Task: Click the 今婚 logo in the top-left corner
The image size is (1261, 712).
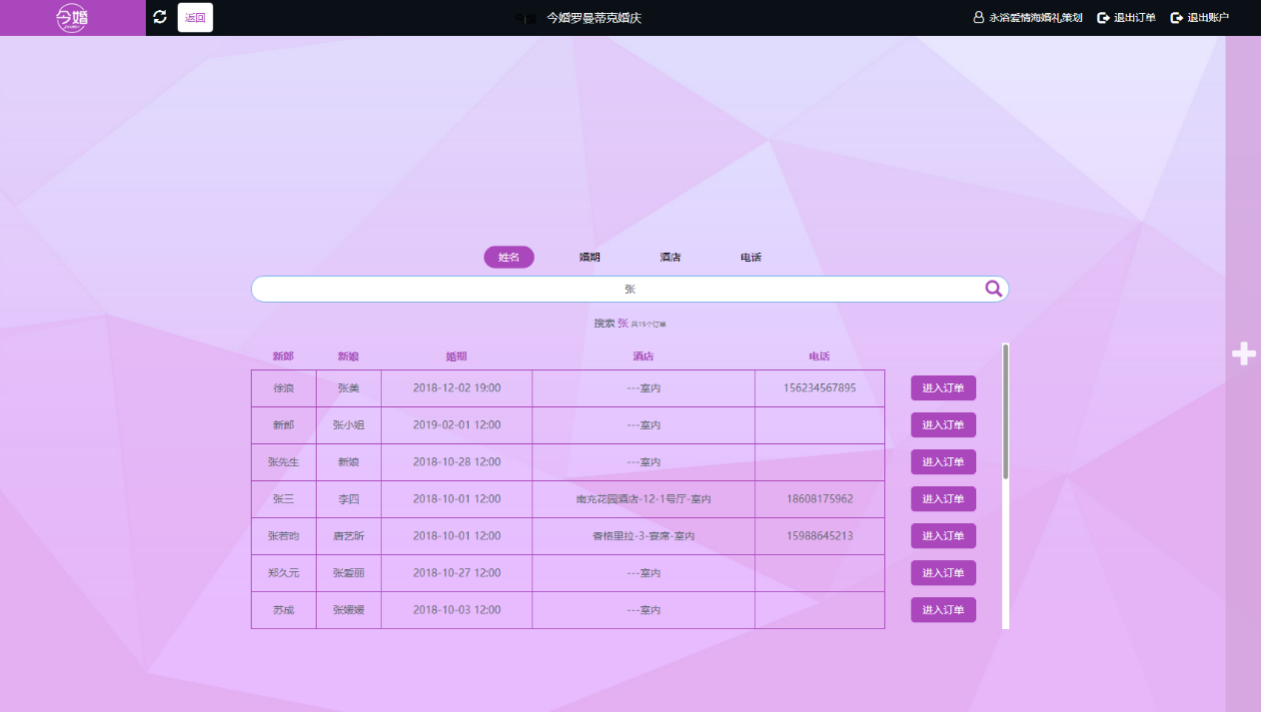Action: click(x=72, y=18)
